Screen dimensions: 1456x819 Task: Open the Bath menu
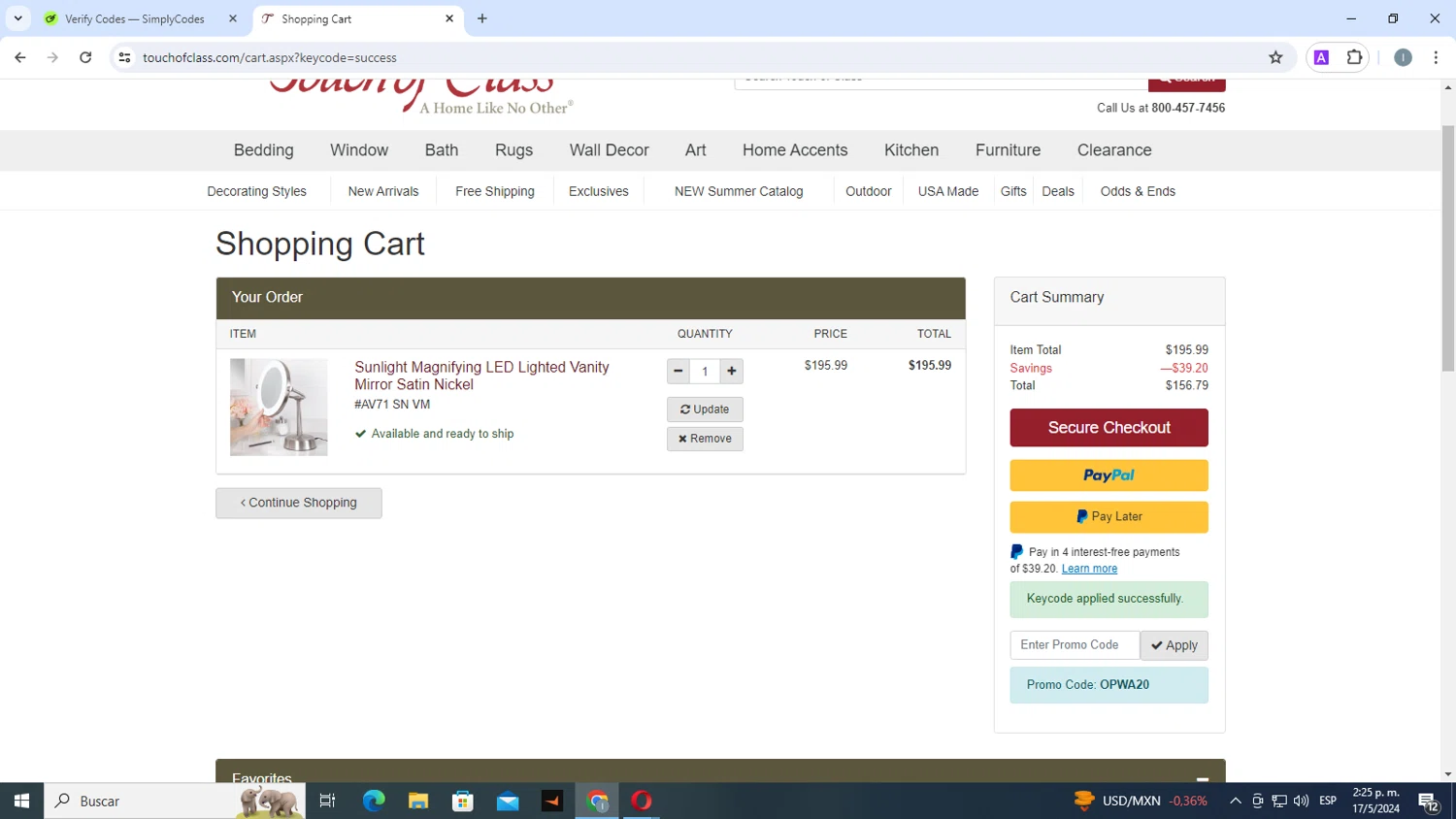point(442,150)
